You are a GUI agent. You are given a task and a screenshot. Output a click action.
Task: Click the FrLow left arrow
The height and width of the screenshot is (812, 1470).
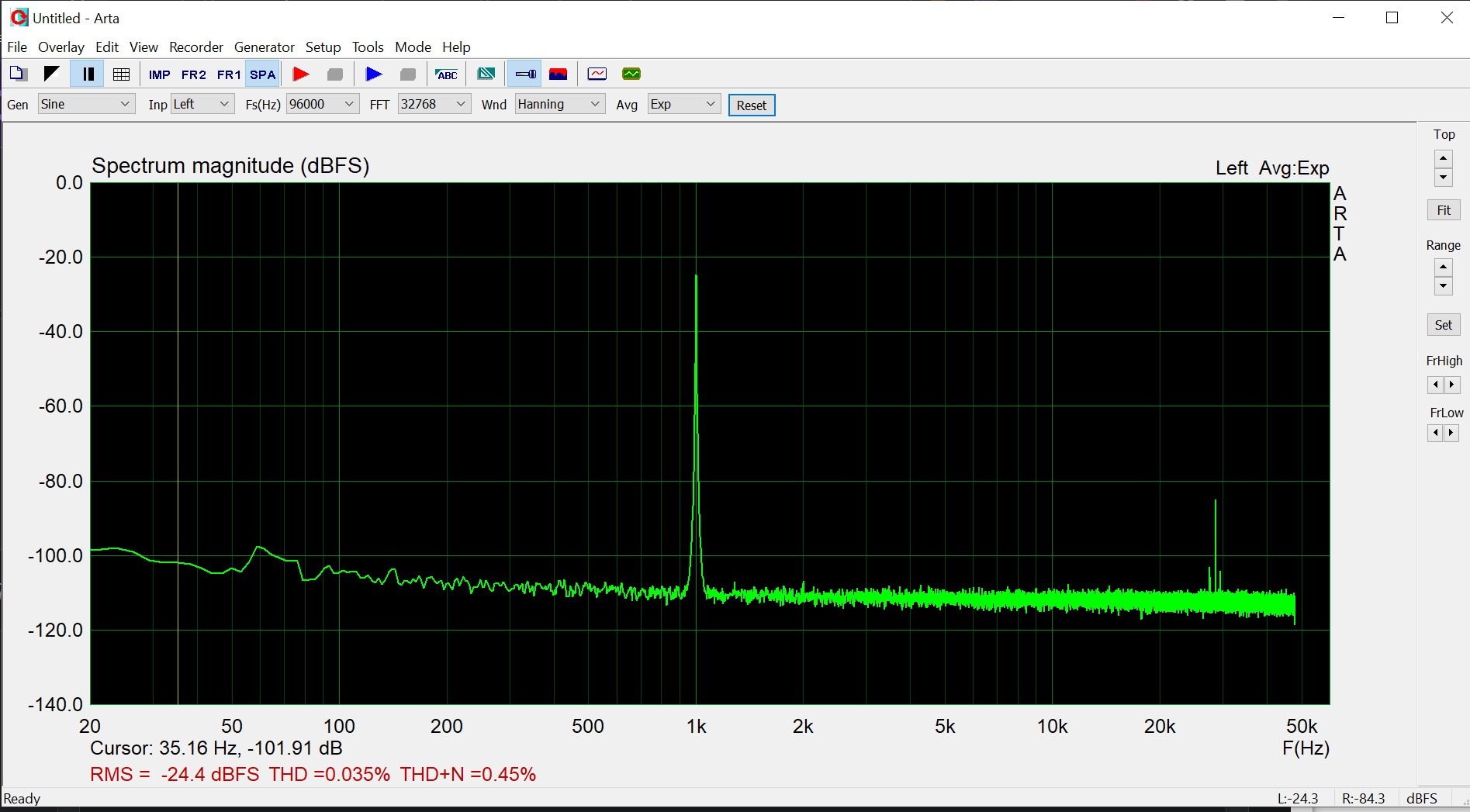click(x=1436, y=433)
